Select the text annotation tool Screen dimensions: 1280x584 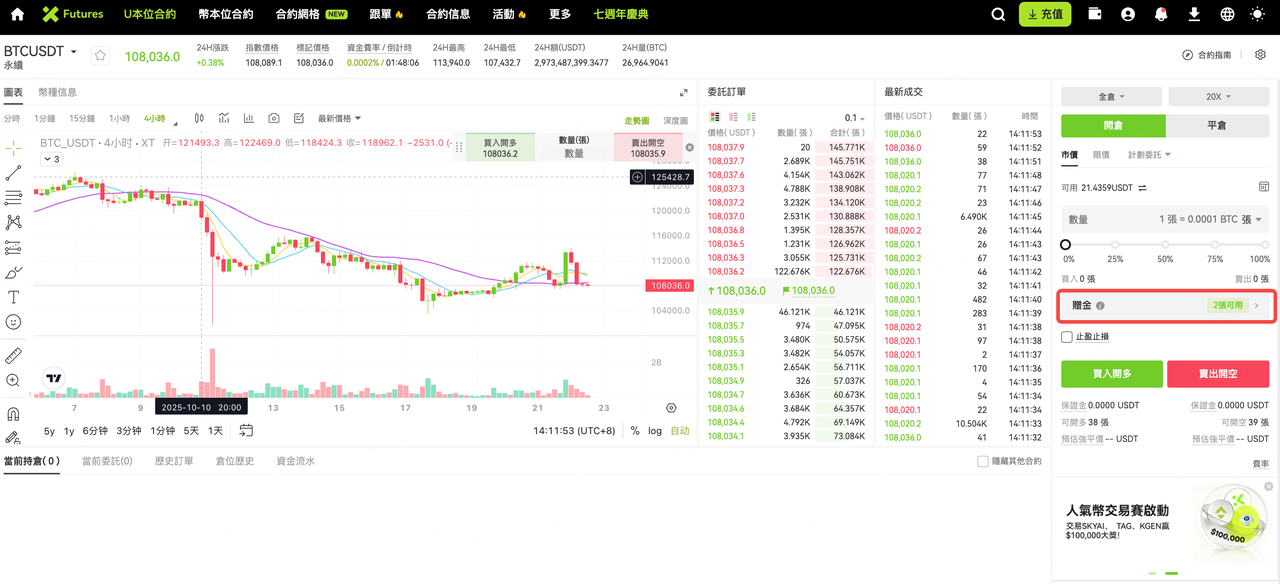click(13, 297)
